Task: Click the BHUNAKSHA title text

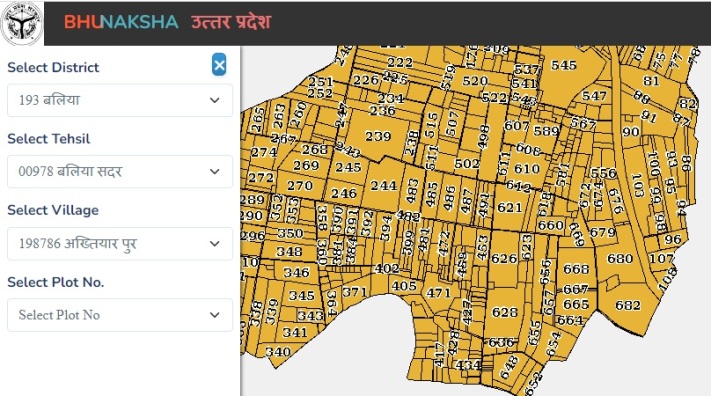Action: coord(121,22)
